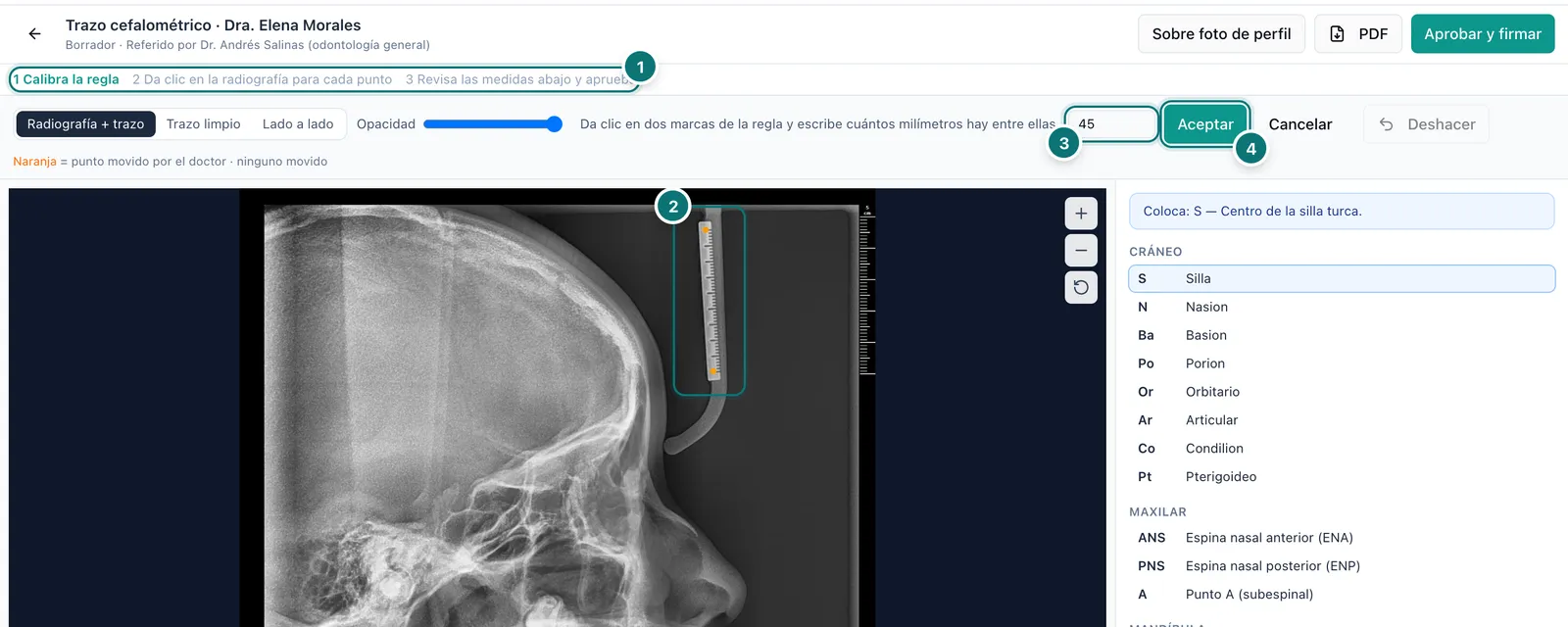Click Aprobar y firmar
Screen dimensions: 1568x627
pos(1483,34)
